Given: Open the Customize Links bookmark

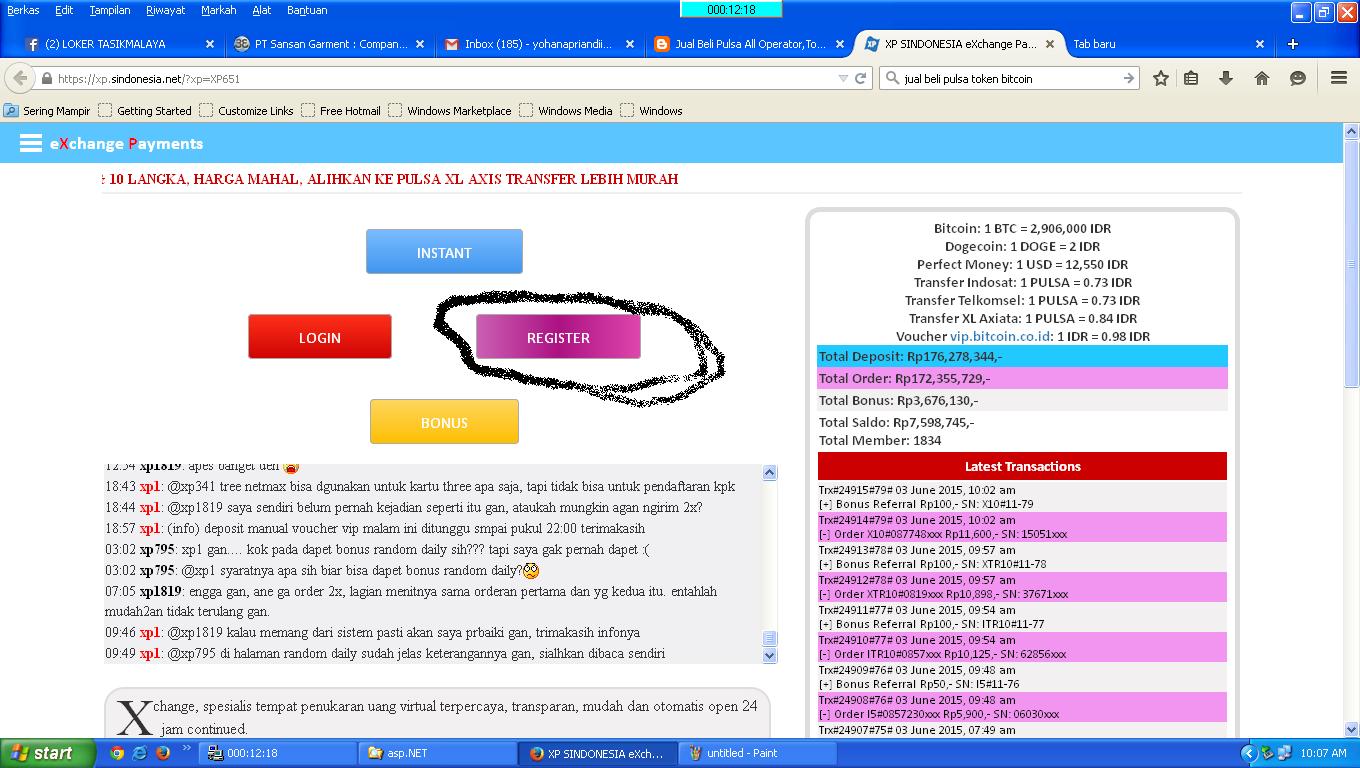Looking at the screenshot, I should coord(246,111).
